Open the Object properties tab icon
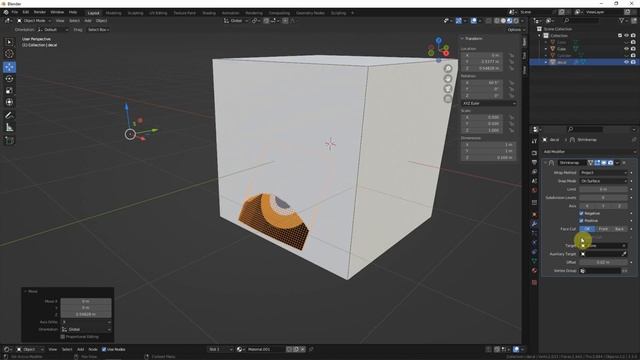 pyautogui.click(x=534, y=214)
